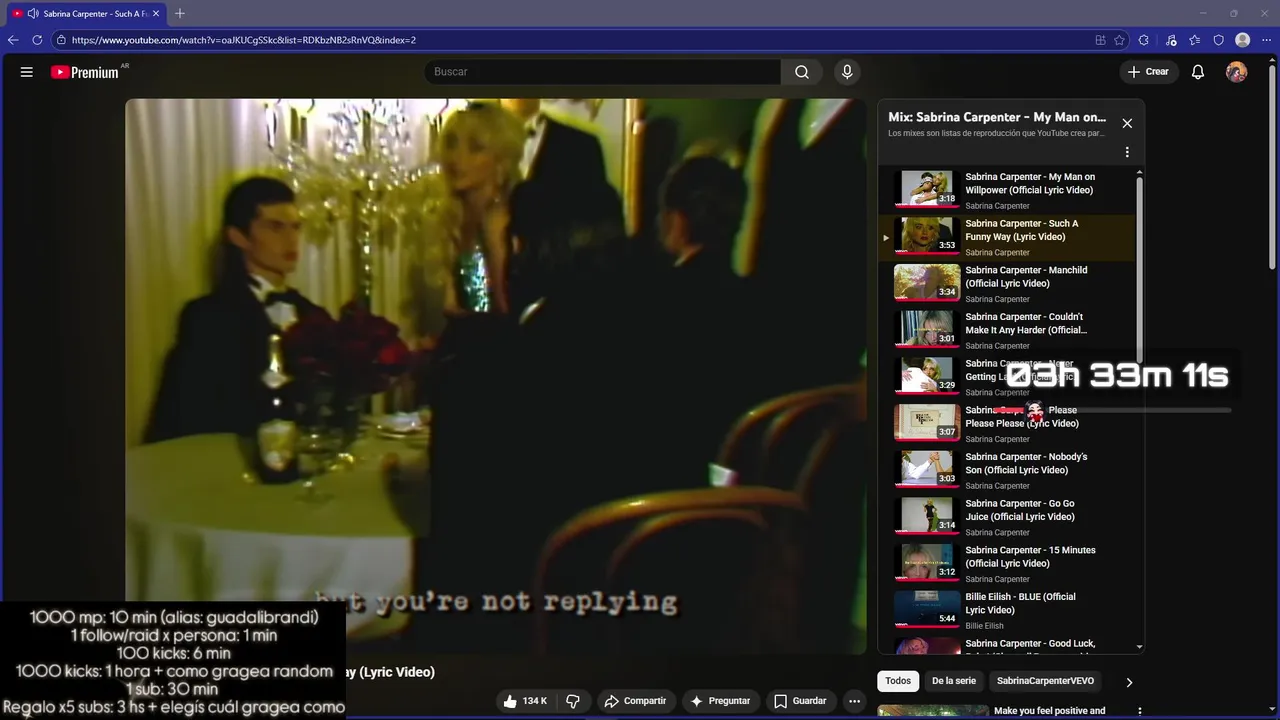Open the notifications bell
The image size is (1280, 720).
click(1198, 72)
